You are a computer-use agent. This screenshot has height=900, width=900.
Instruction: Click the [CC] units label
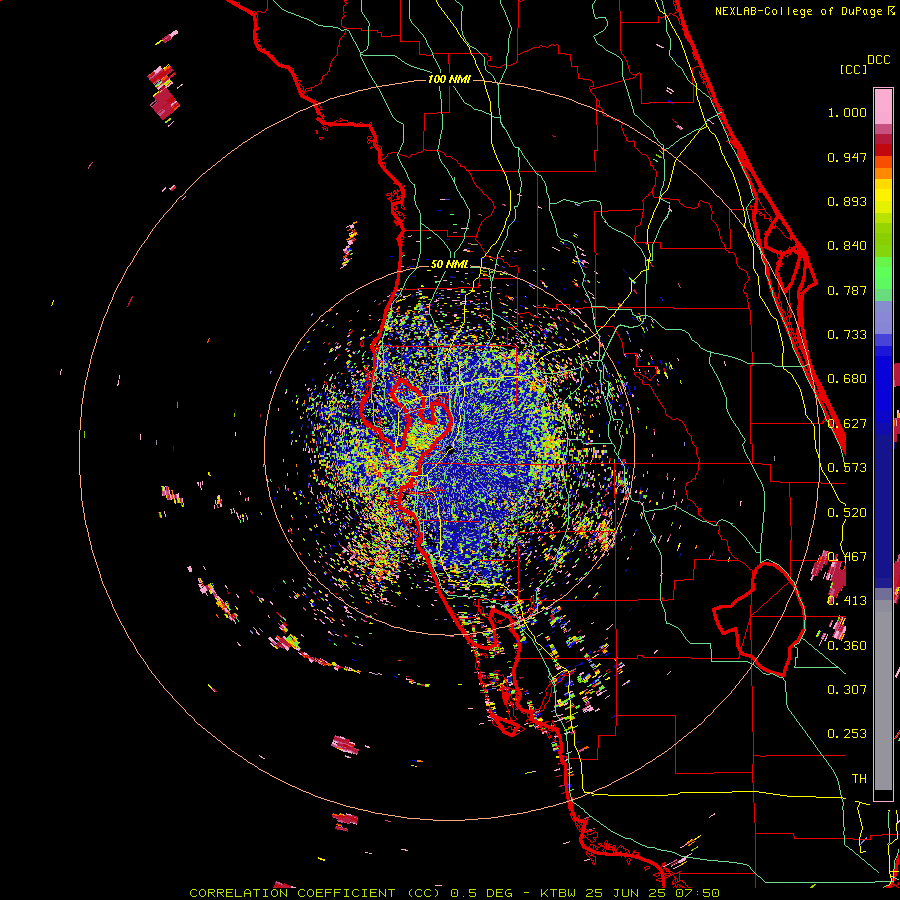853,69
